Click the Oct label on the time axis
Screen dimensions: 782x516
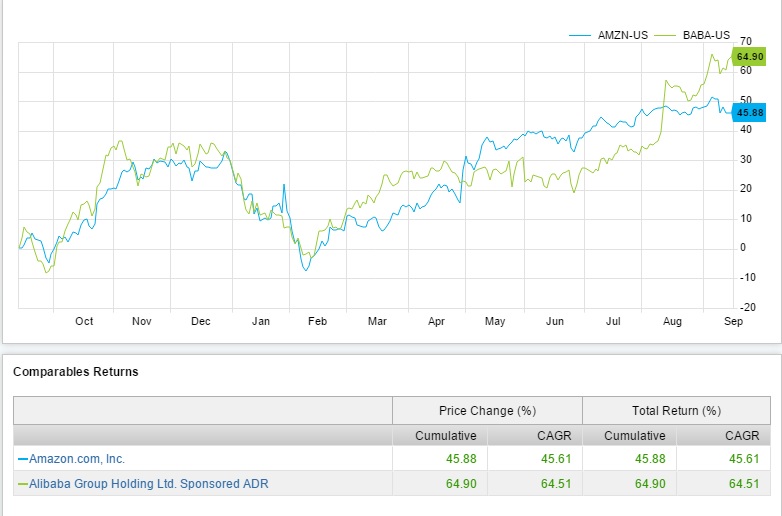[84, 321]
